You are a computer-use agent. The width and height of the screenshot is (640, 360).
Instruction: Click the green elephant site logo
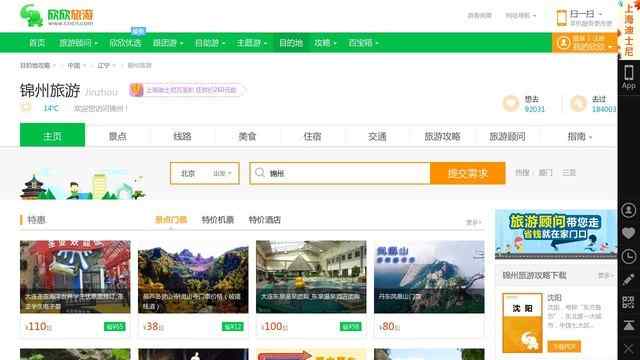pos(31,16)
